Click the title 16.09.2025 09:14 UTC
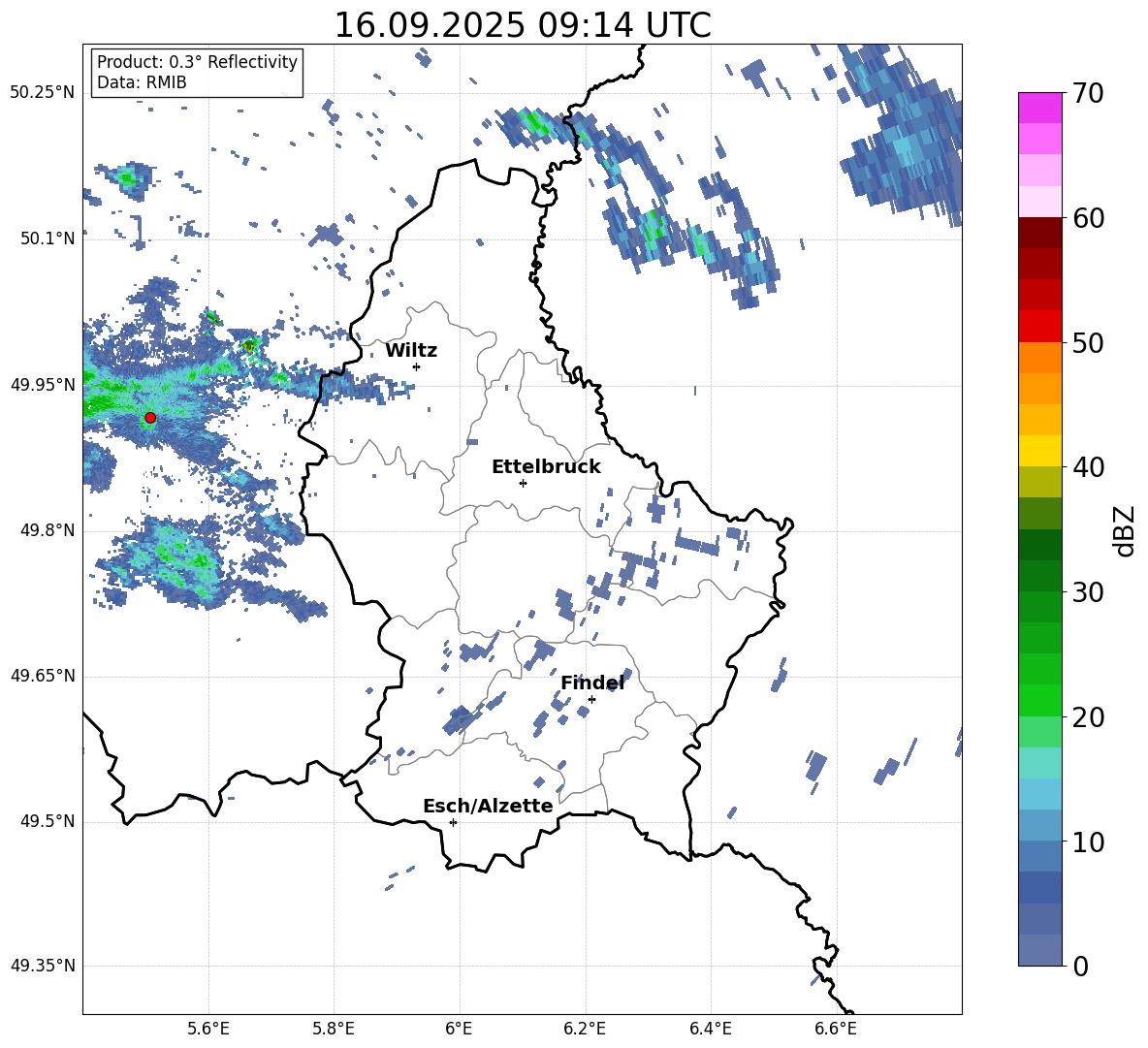Image resolution: width=1148 pixels, height=1048 pixels. (x=523, y=25)
